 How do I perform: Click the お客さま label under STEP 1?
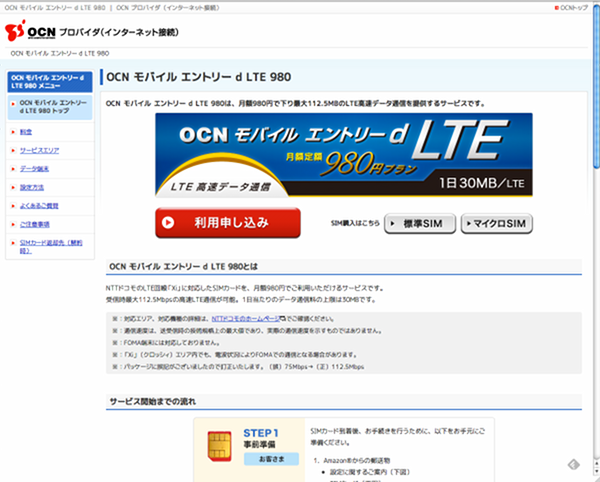[271, 459]
